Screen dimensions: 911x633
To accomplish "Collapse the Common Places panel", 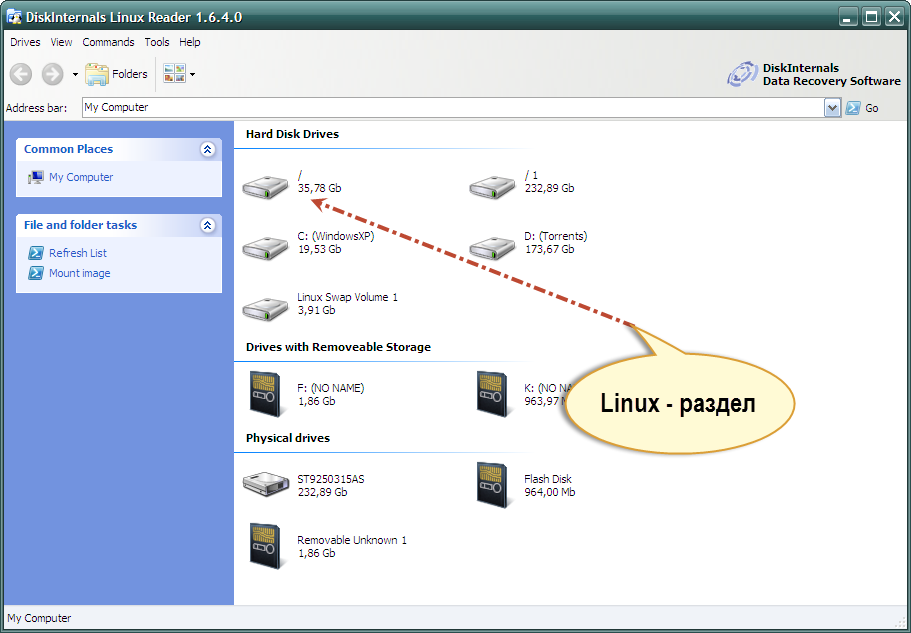I will point(208,149).
